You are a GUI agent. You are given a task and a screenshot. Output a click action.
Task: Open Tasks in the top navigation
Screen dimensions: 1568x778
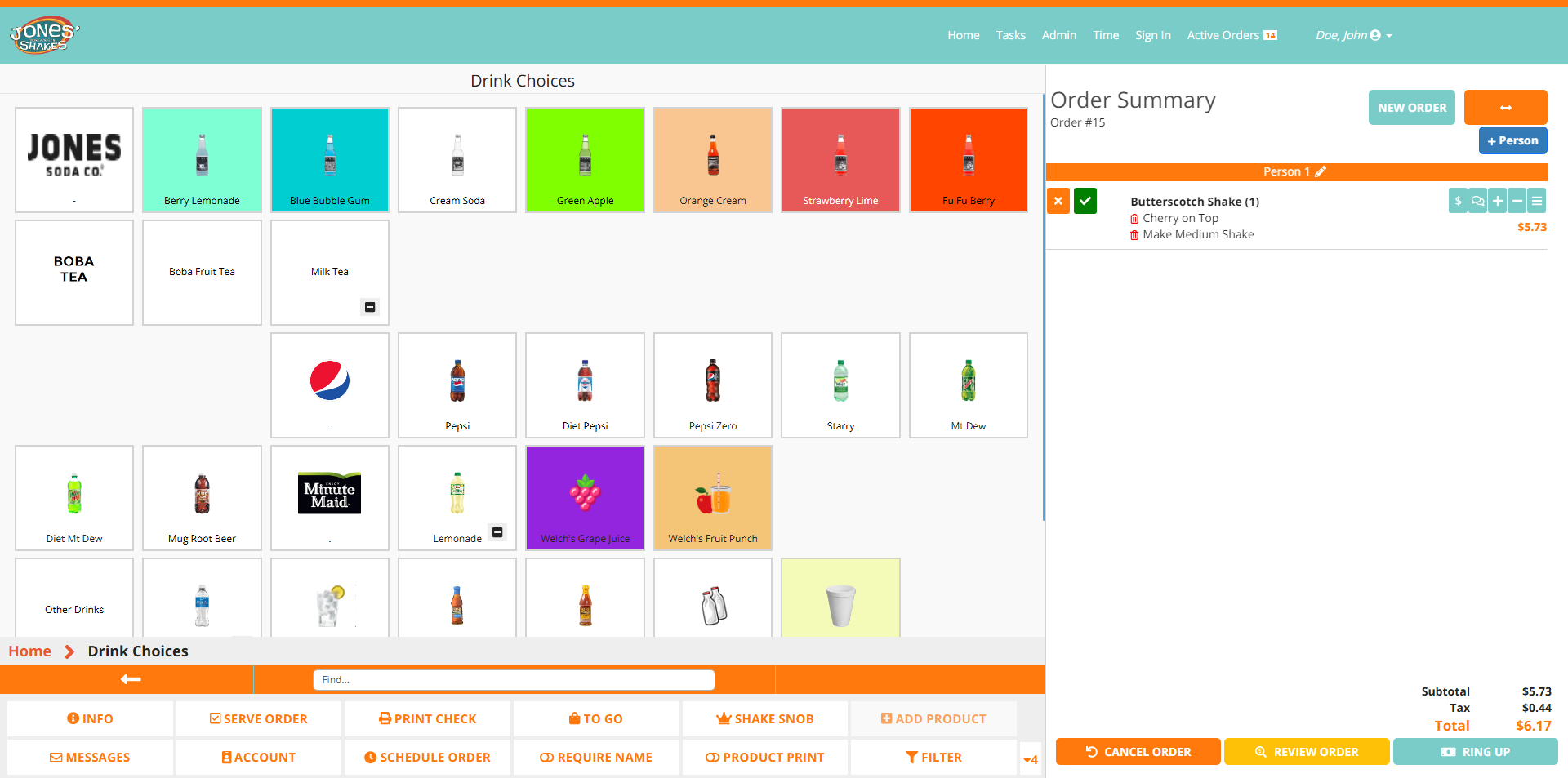pyautogui.click(x=1010, y=35)
